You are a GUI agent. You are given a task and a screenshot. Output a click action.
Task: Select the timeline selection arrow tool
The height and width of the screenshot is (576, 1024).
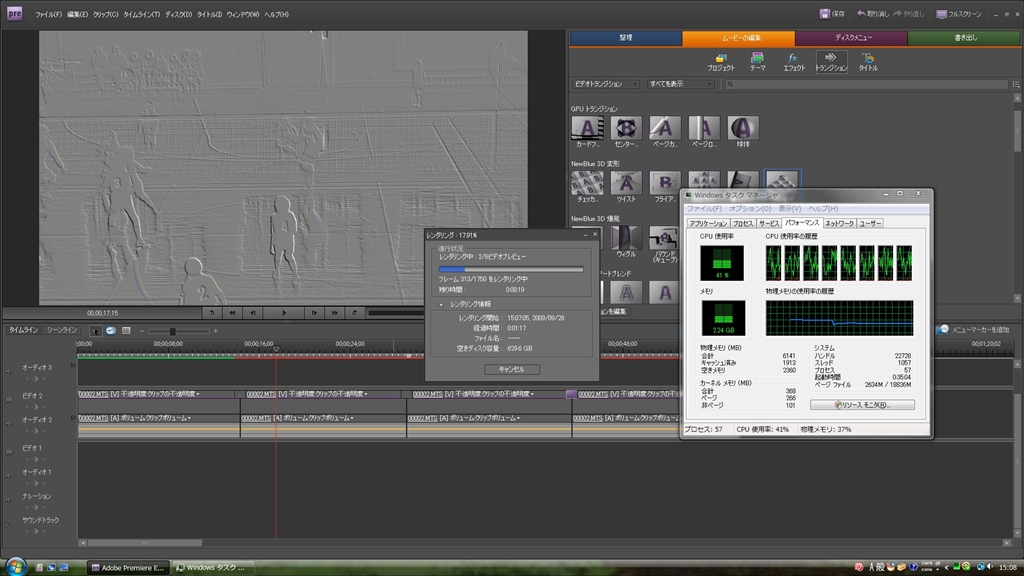96,330
